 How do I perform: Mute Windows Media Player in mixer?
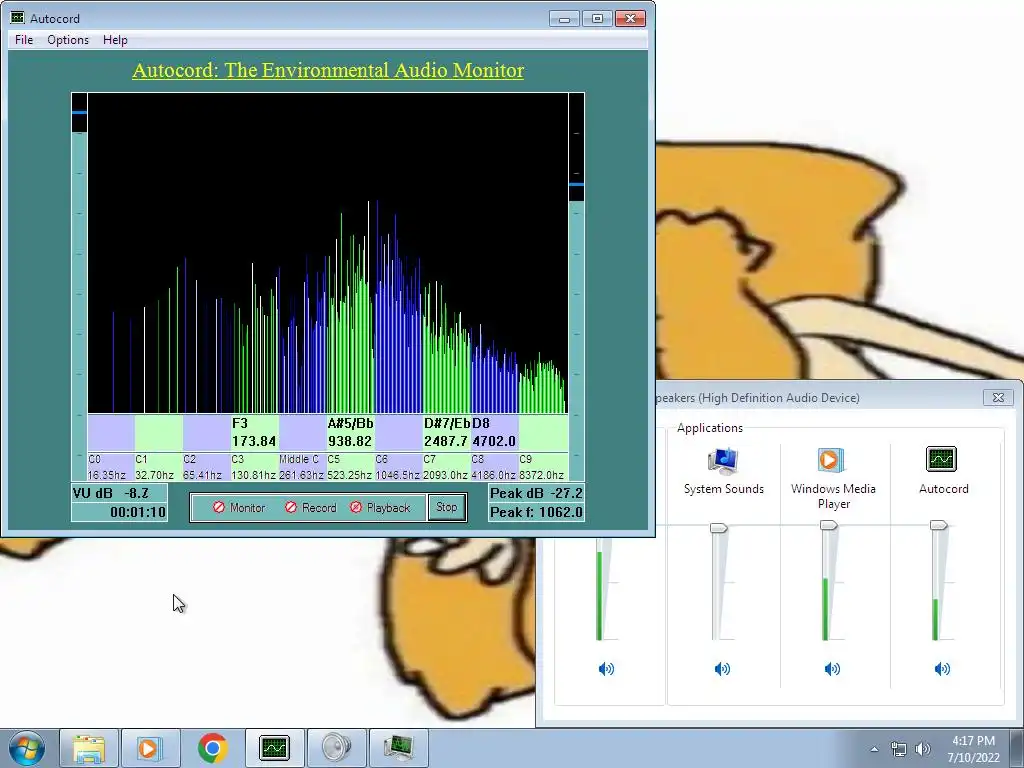pyautogui.click(x=832, y=669)
